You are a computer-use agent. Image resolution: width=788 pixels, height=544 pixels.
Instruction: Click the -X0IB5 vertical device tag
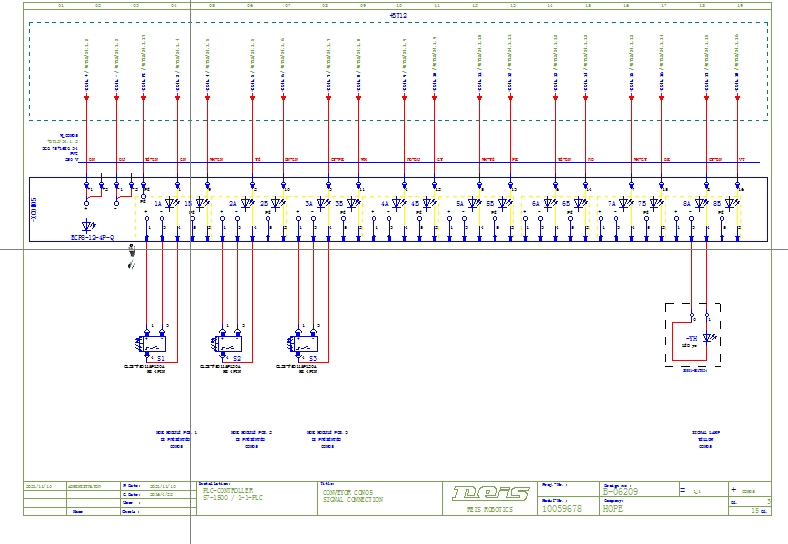point(34,209)
